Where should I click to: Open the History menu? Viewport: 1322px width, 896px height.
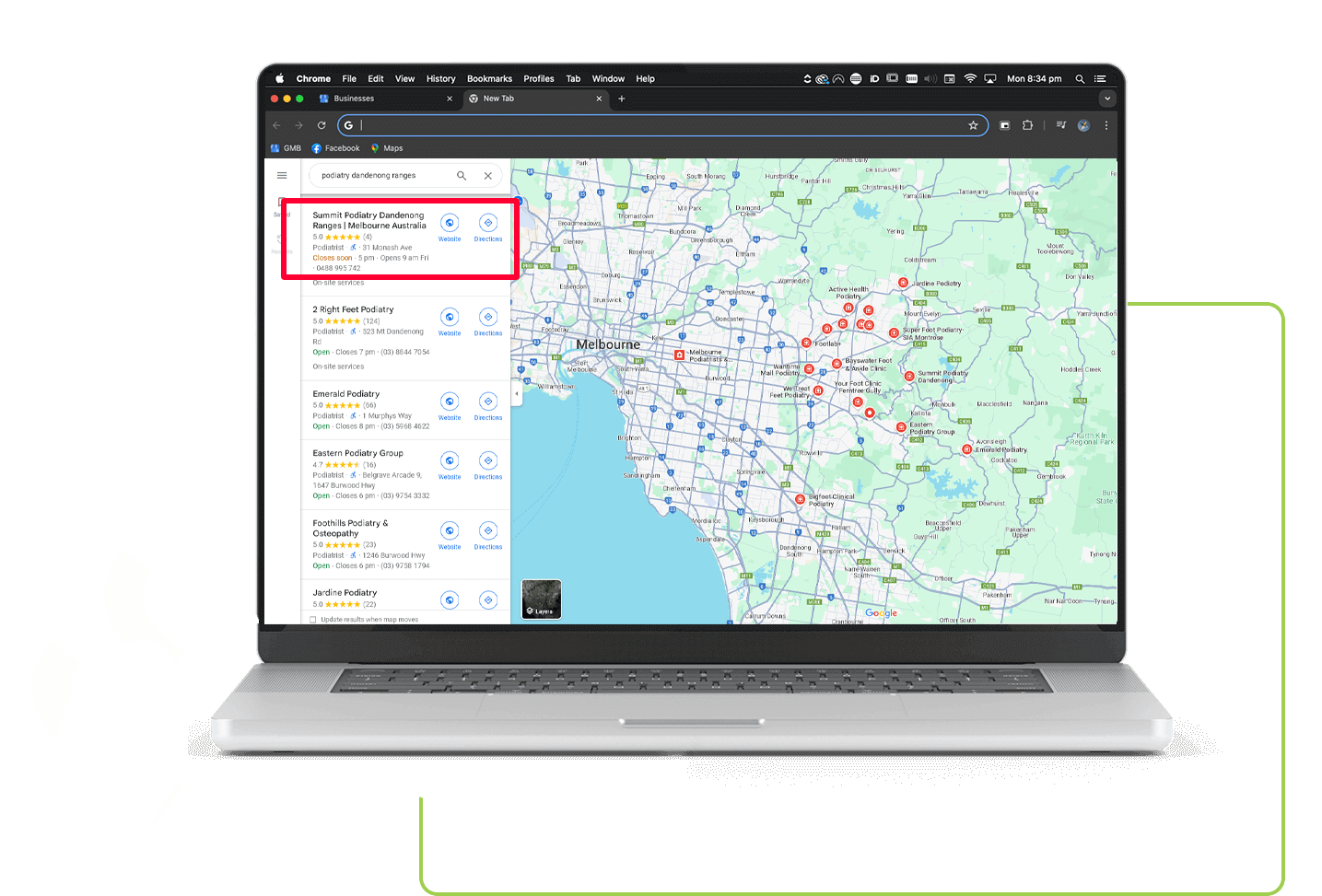pos(440,78)
